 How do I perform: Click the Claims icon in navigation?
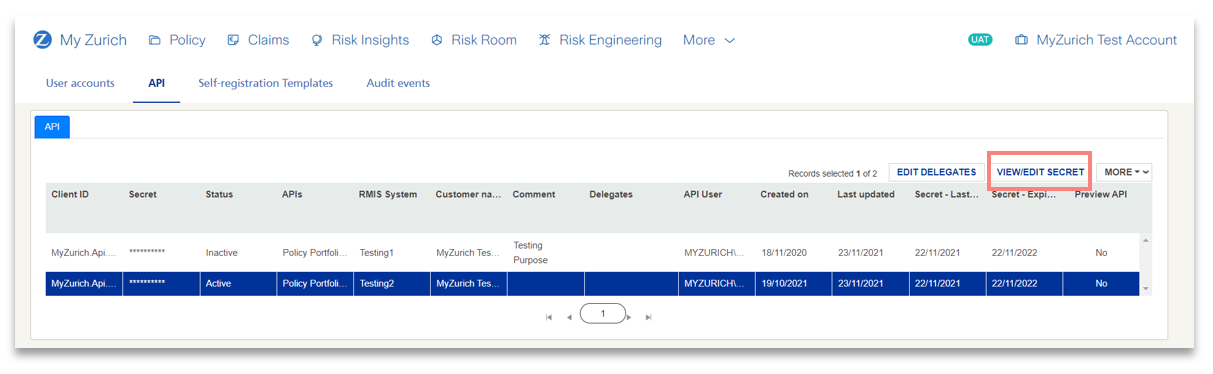(x=233, y=41)
